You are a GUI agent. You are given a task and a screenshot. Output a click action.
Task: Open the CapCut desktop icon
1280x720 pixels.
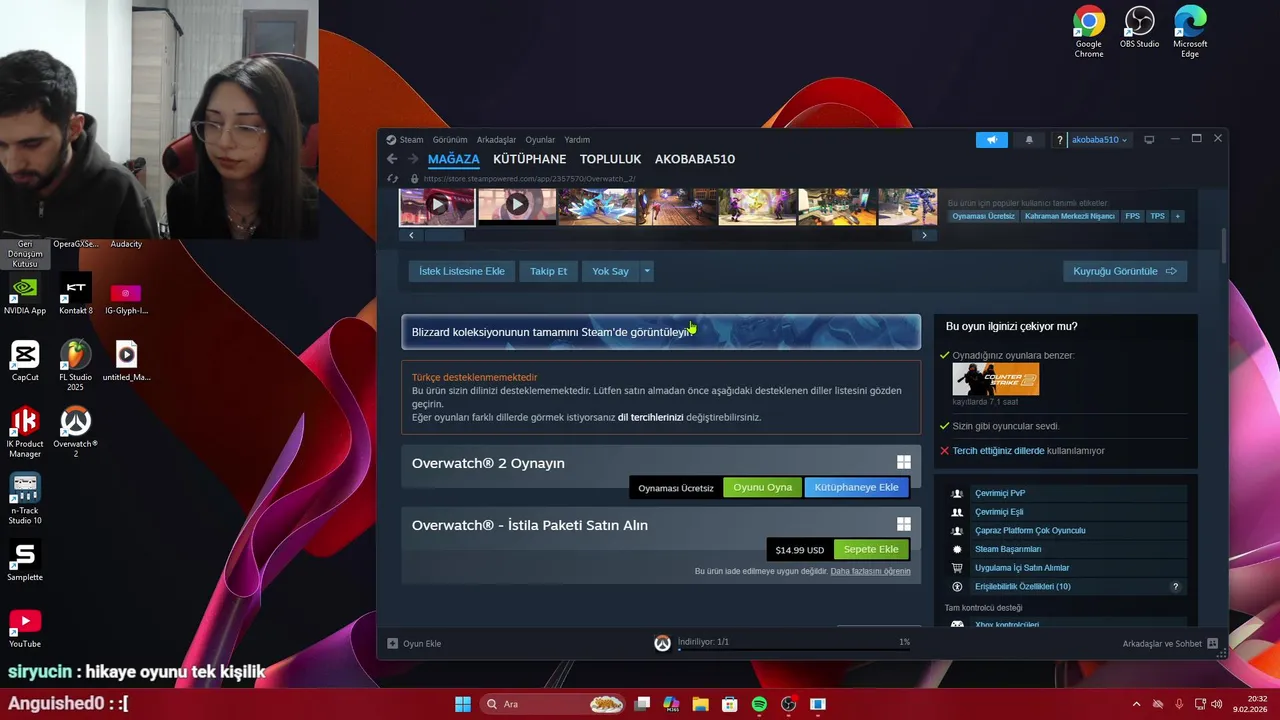25,361
